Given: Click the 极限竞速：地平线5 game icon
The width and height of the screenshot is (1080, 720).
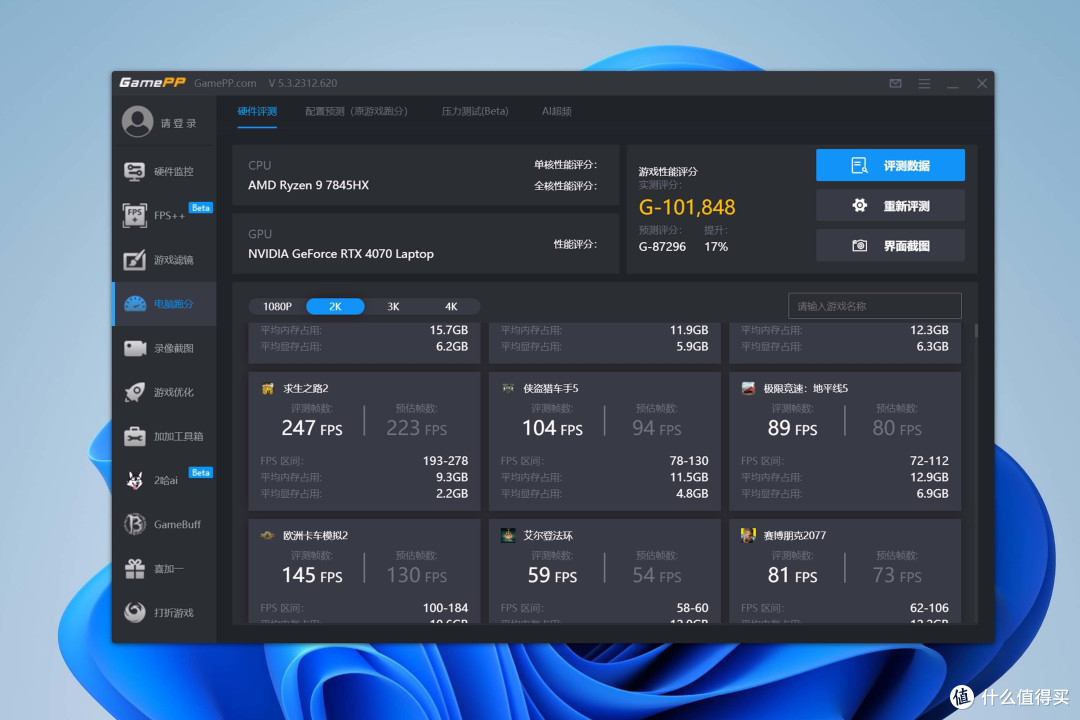Looking at the screenshot, I should coord(748,389).
